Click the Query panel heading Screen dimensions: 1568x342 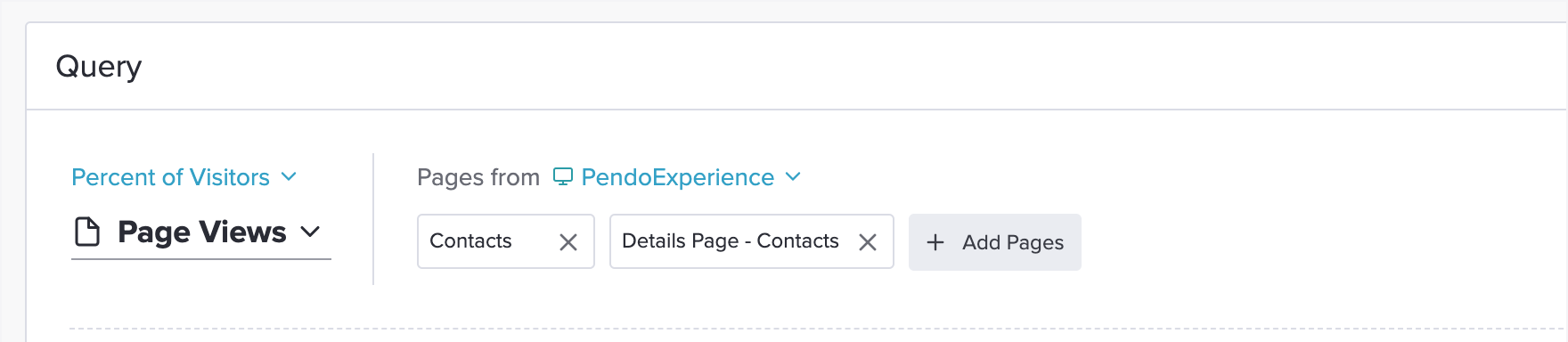99,66
